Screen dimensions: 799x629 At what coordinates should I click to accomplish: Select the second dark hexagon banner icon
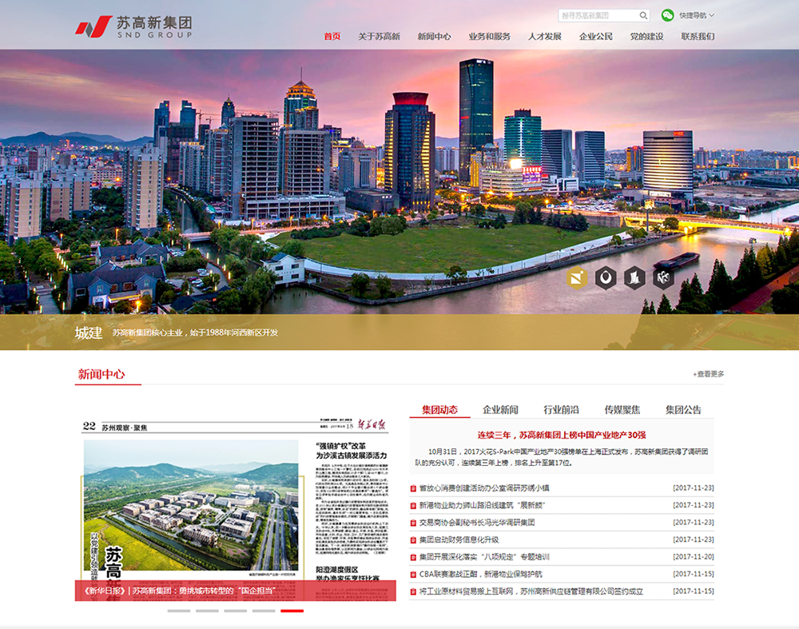[605, 277]
